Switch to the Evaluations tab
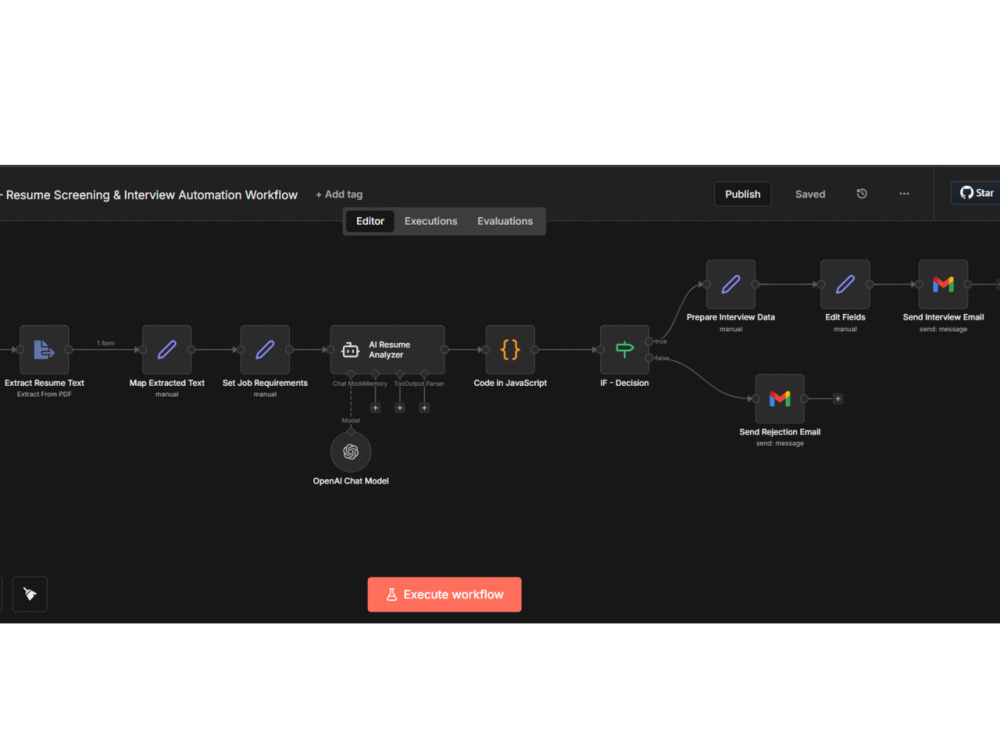 pyautogui.click(x=504, y=221)
